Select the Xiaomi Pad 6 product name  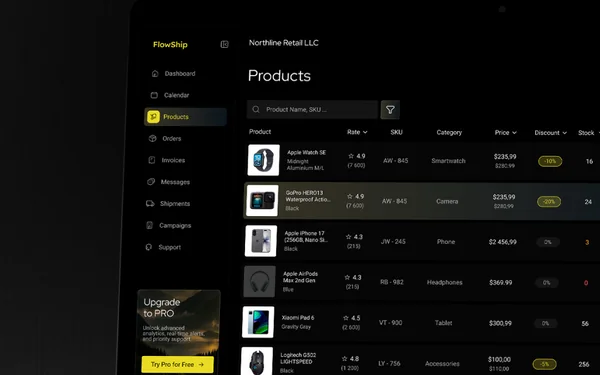298,318
